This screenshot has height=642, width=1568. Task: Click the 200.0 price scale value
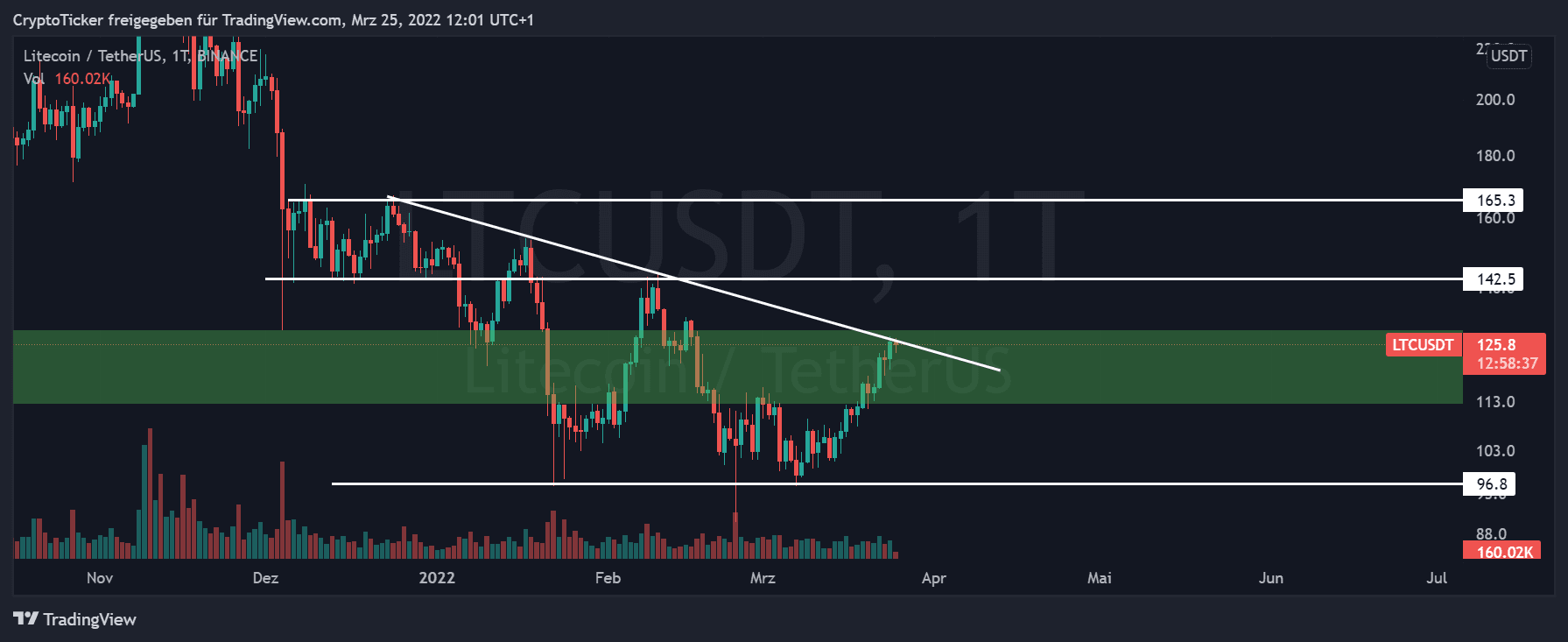click(x=1494, y=100)
